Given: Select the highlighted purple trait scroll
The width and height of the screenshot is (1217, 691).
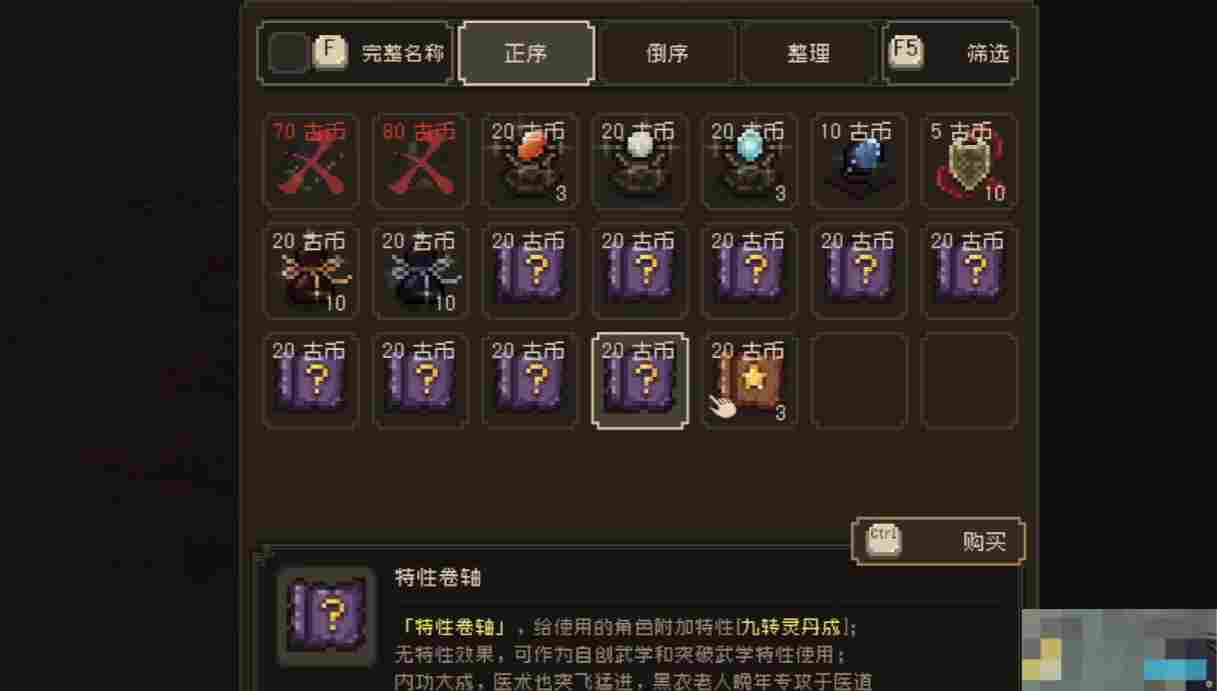Looking at the screenshot, I should 640,381.
